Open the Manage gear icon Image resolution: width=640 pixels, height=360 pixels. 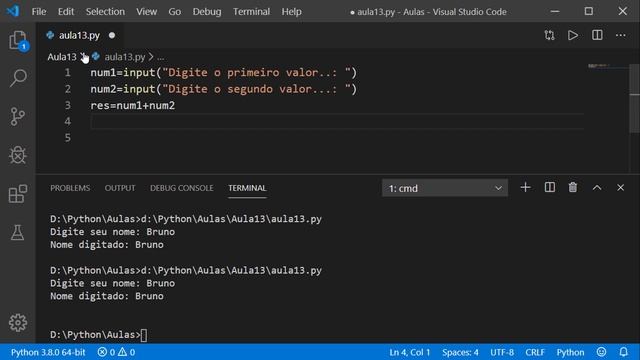18,323
